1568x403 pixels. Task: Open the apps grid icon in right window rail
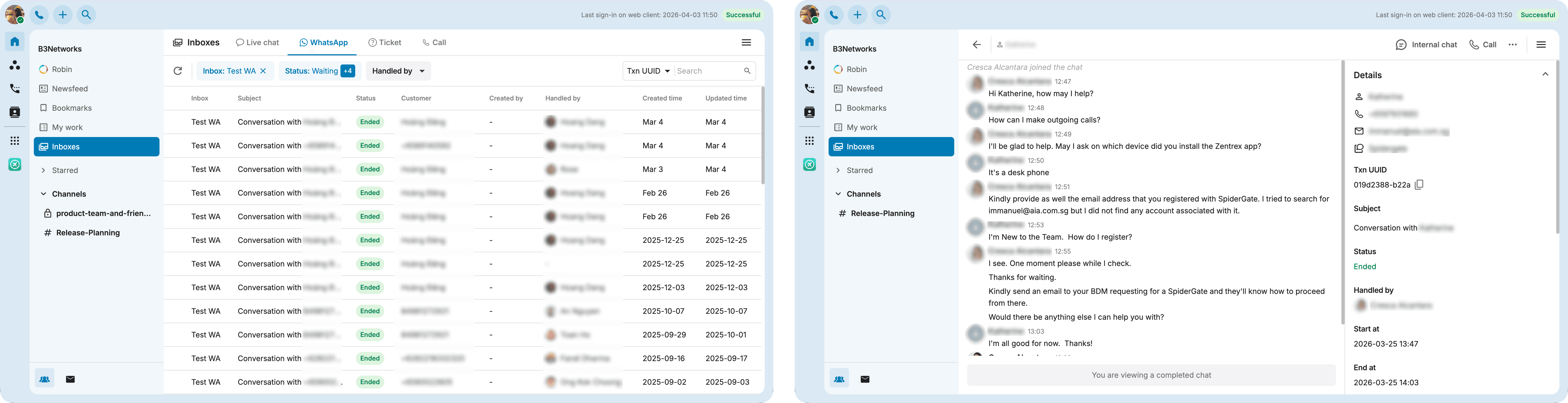click(810, 141)
